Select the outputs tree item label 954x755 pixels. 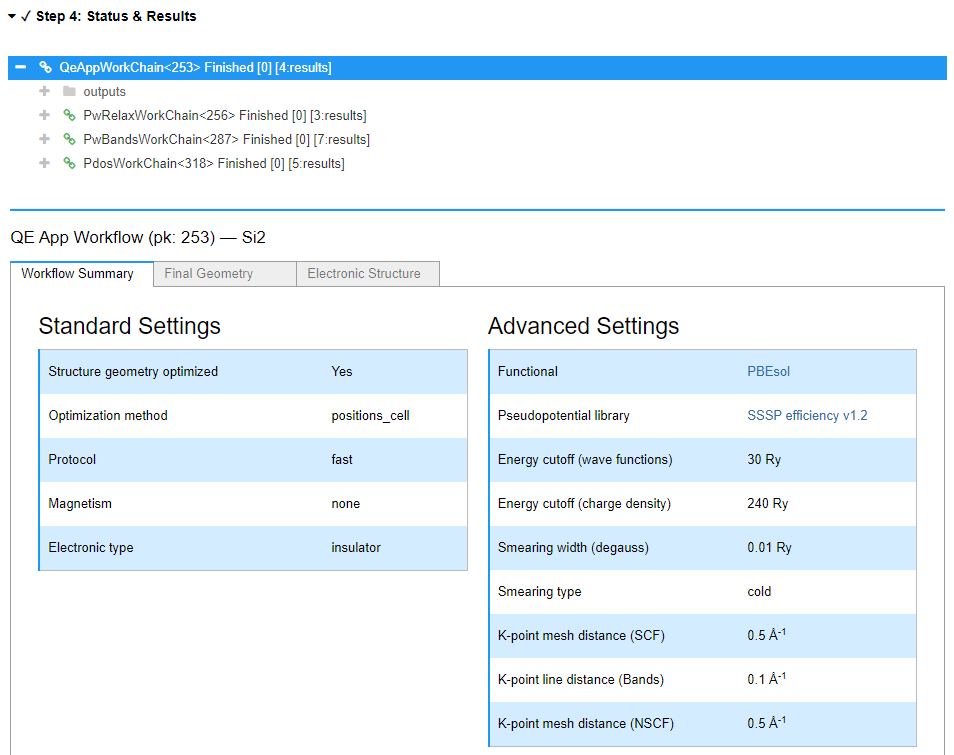coord(105,91)
